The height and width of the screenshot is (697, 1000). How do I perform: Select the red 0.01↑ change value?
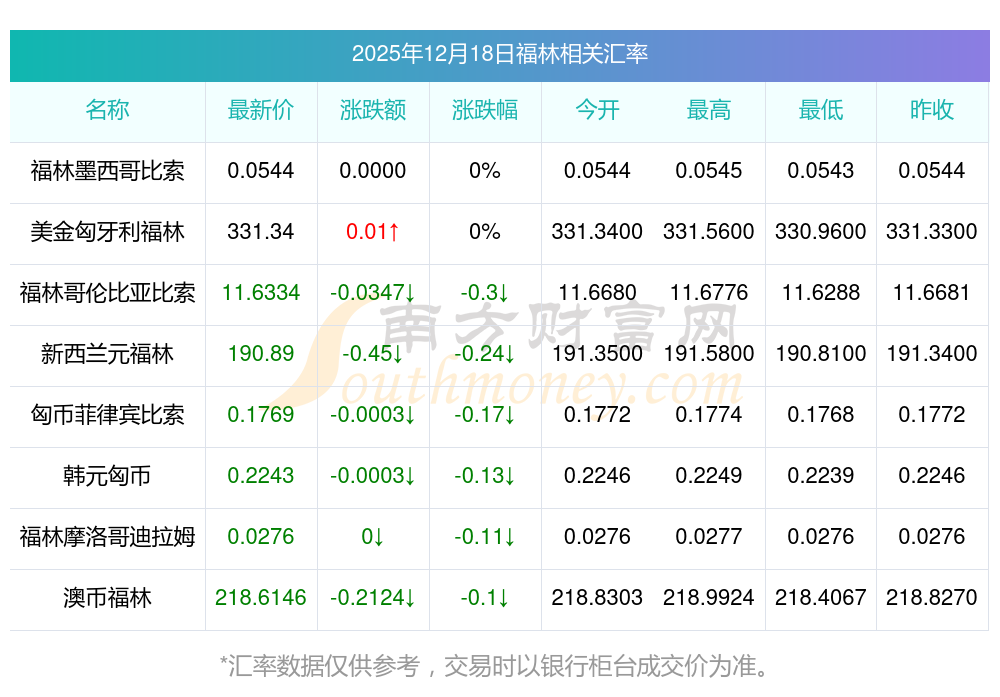(x=373, y=232)
